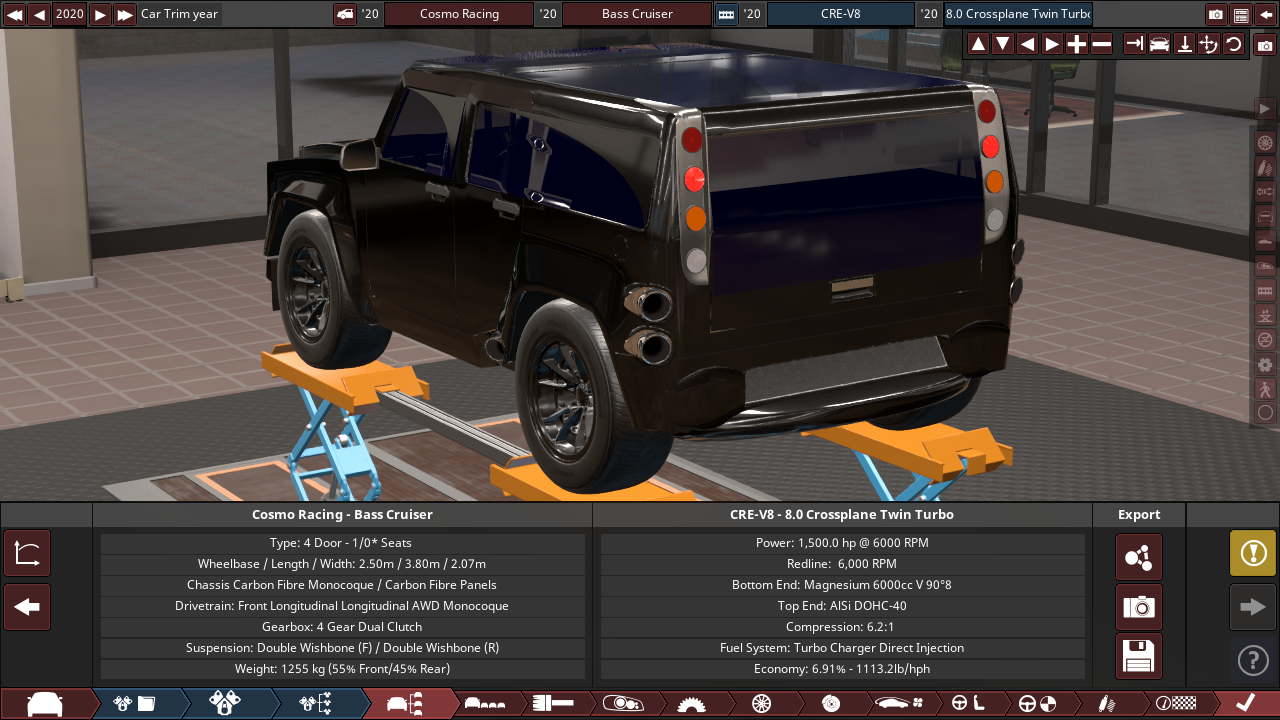Select the CRE-V8 engine family name
The width and height of the screenshot is (1280, 720).
[840, 14]
